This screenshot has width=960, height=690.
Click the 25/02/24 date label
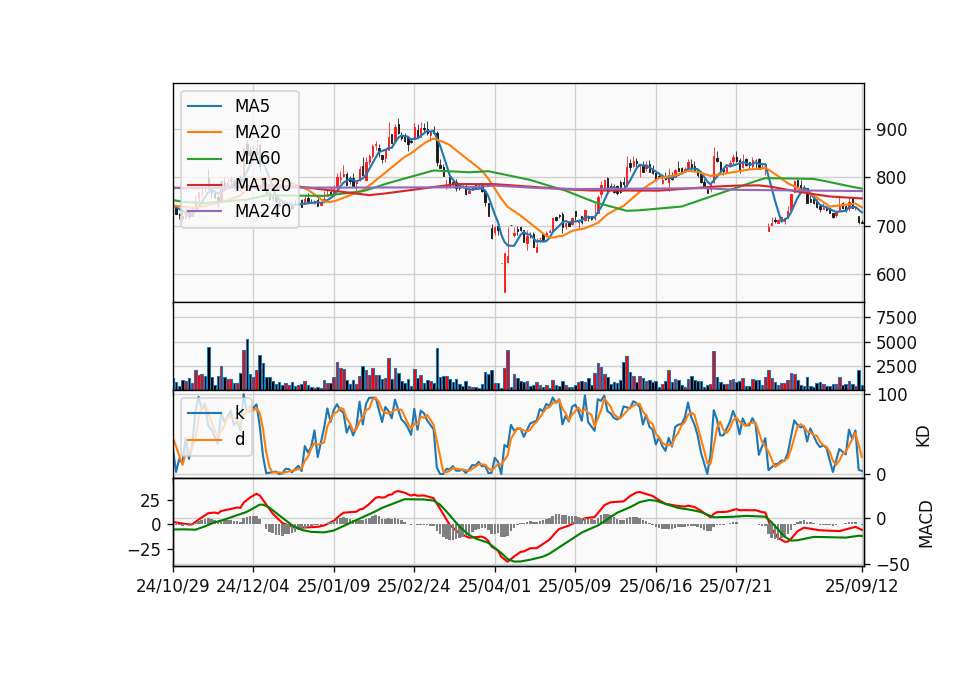[x=414, y=586]
